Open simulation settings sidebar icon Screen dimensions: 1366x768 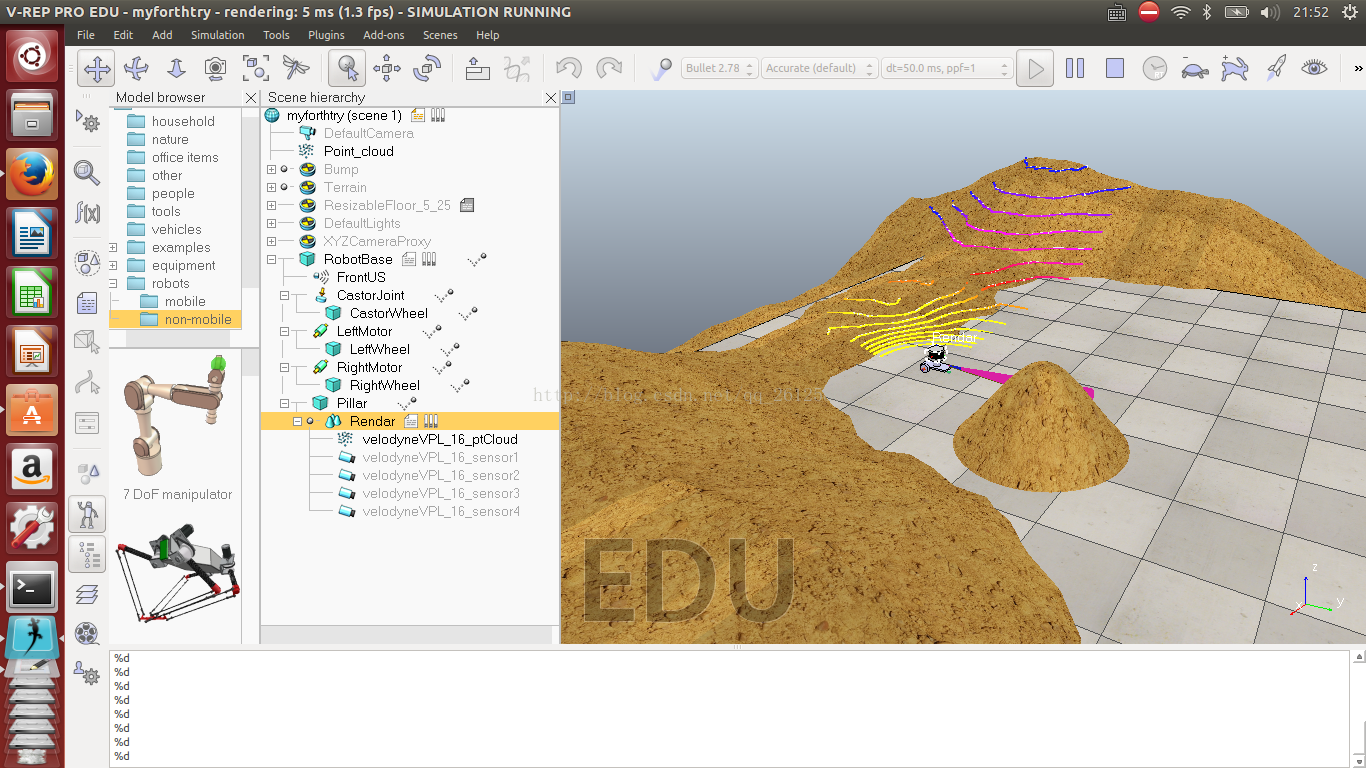click(x=88, y=121)
